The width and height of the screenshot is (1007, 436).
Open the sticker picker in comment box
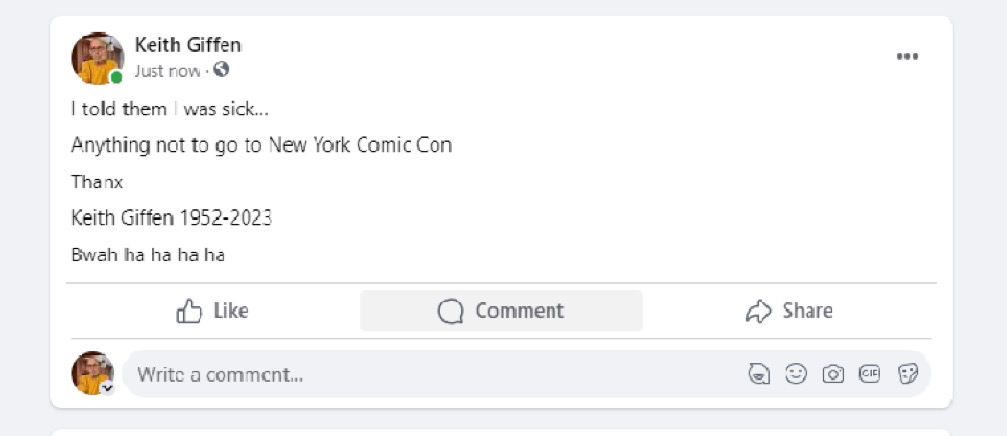click(907, 374)
